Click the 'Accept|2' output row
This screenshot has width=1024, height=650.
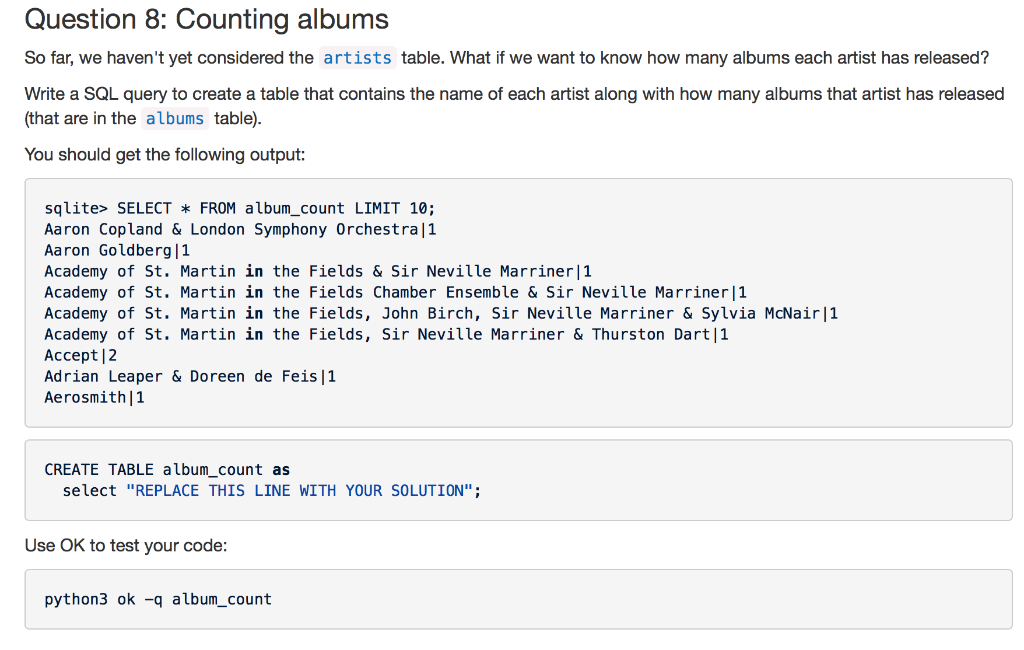(x=81, y=355)
